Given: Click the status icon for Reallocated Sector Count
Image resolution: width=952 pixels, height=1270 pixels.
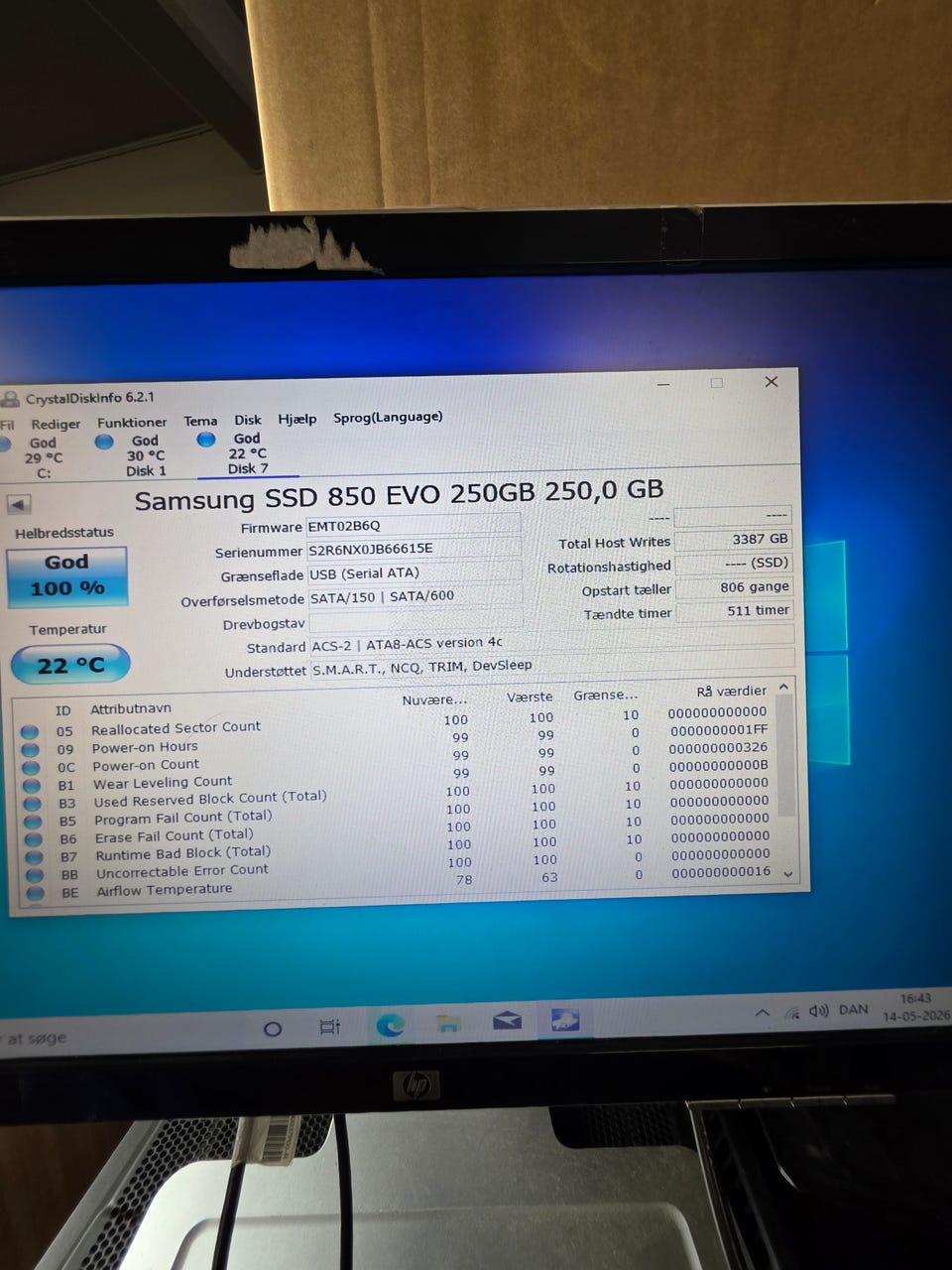Looking at the screenshot, I should (x=30, y=732).
